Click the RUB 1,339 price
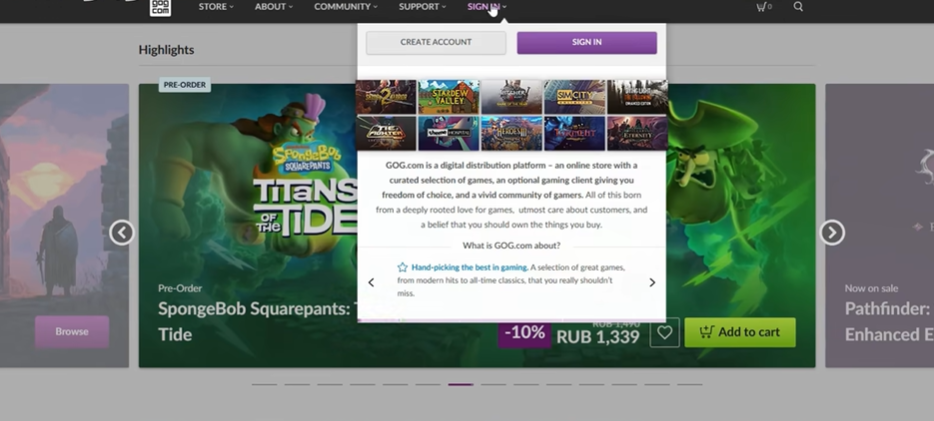The width and height of the screenshot is (934, 421). 598,336
